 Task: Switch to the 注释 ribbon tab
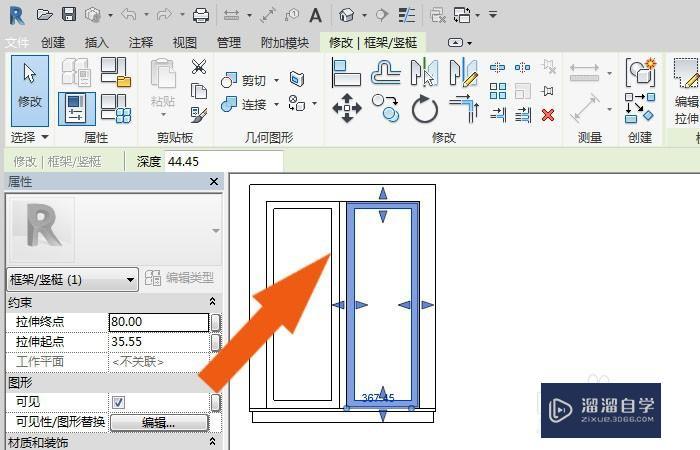pos(141,42)
